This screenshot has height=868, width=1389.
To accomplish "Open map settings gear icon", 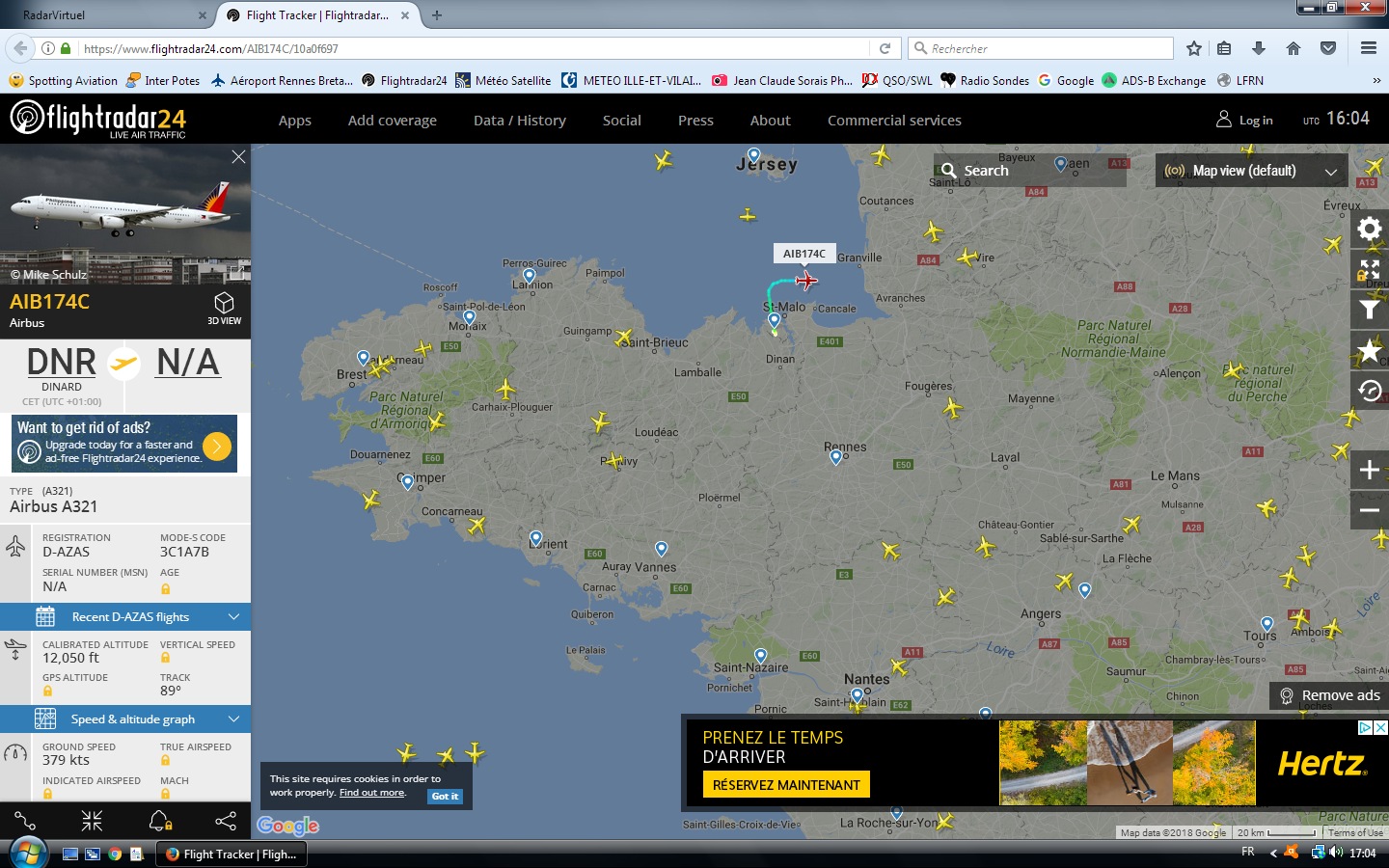I will [1369, 229].
